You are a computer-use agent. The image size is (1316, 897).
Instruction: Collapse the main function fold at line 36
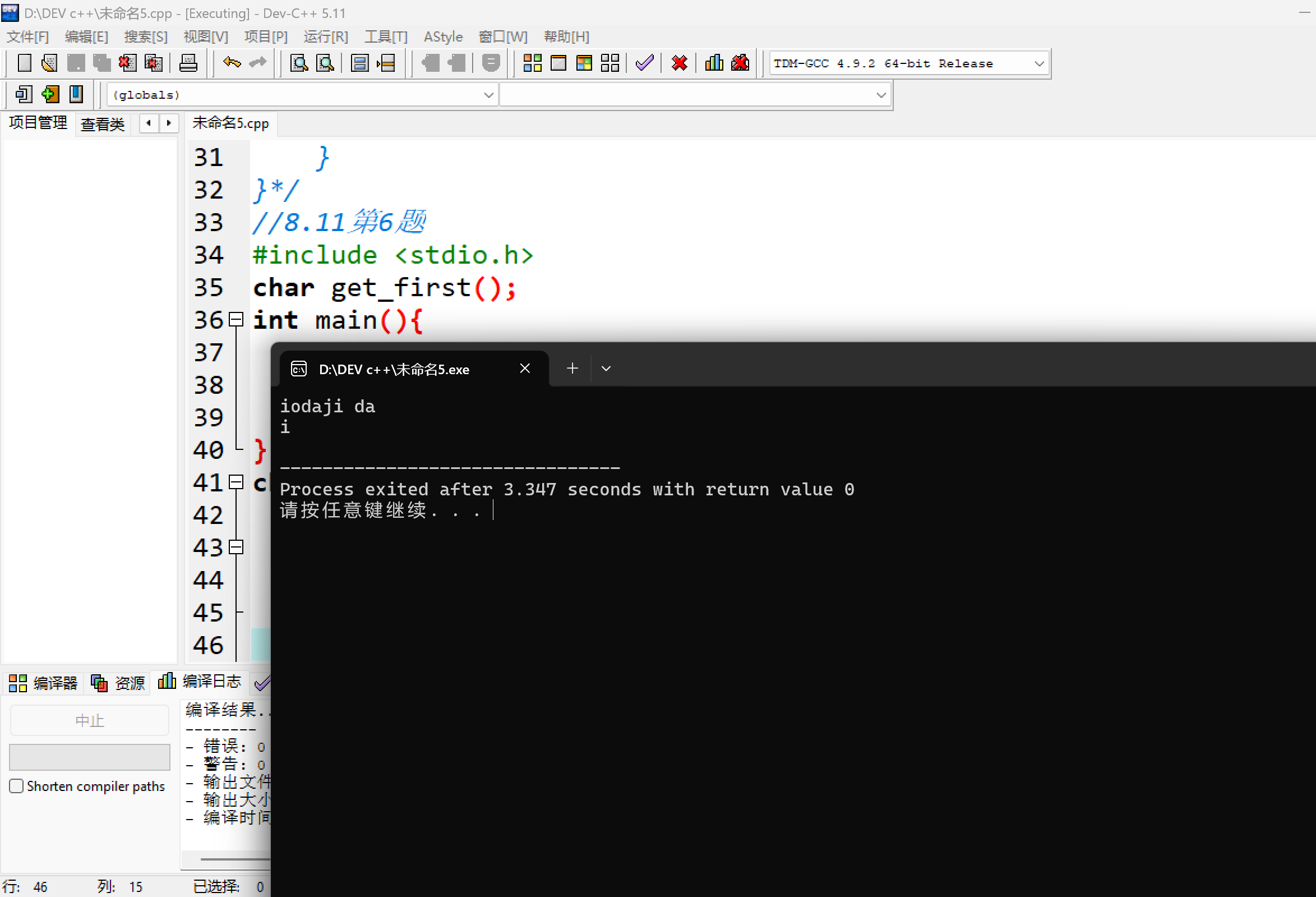pyautogui.click(x=236, y=320)
